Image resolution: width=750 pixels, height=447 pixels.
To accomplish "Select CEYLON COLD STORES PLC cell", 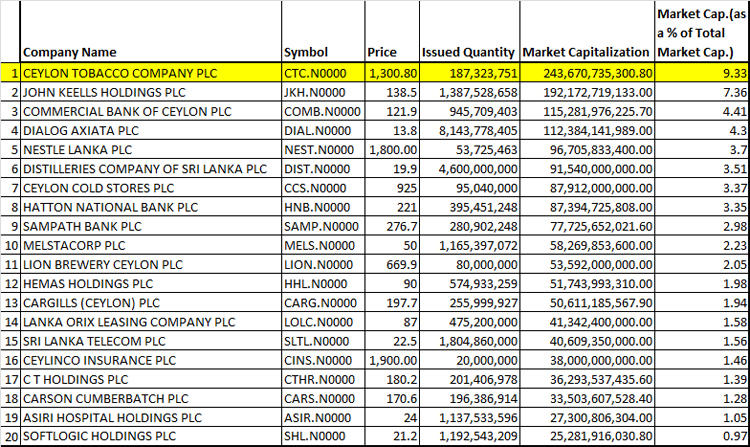I will click(151, 188).
